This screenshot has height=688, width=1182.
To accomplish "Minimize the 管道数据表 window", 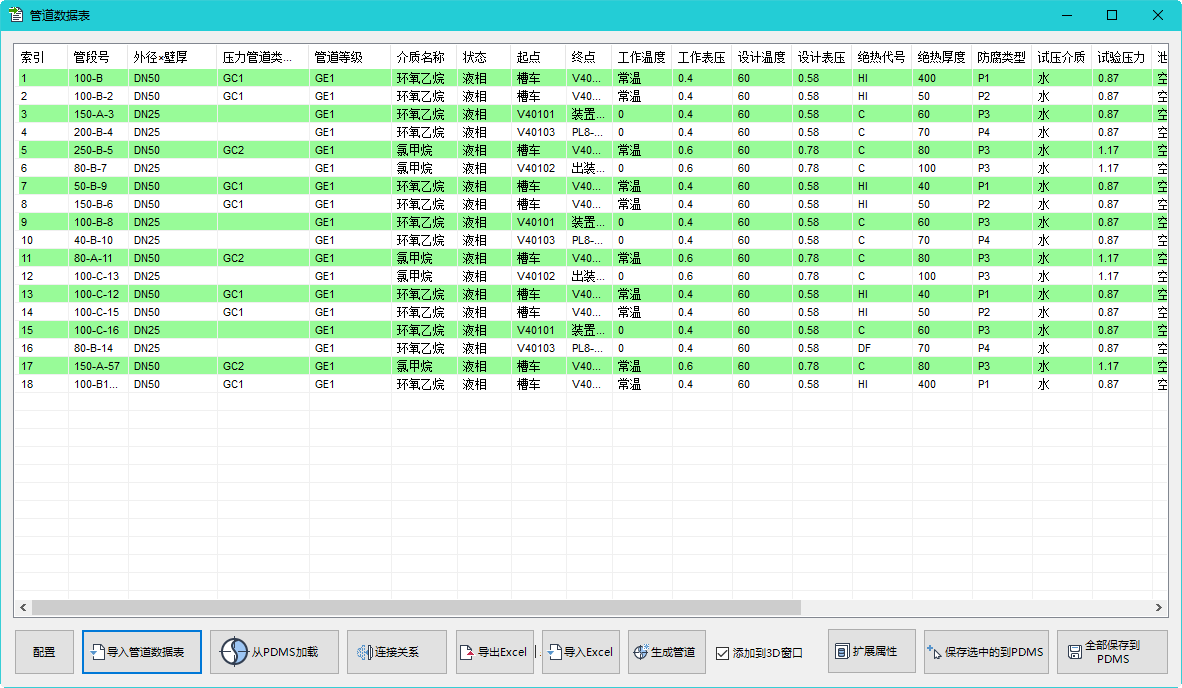I will point(1067,15).
